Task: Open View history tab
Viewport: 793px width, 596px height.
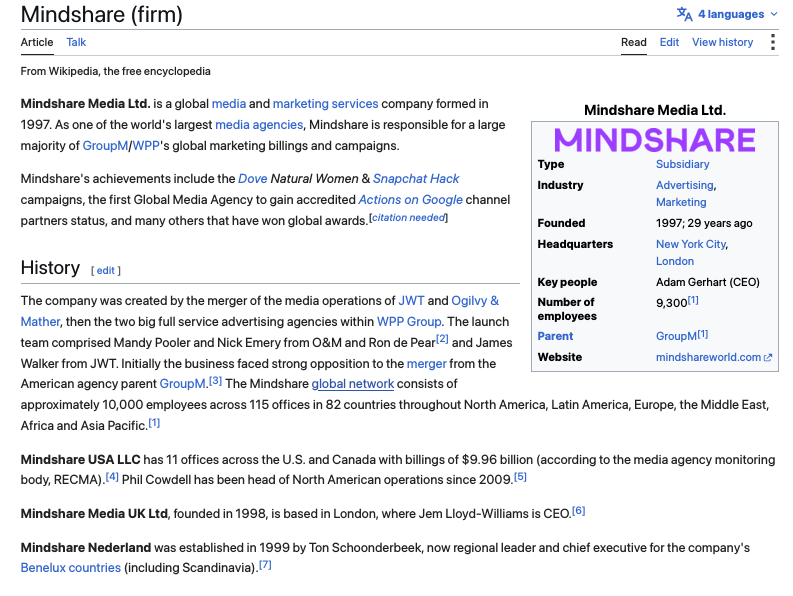Action: pyautogui.click(x=722, y=42)
